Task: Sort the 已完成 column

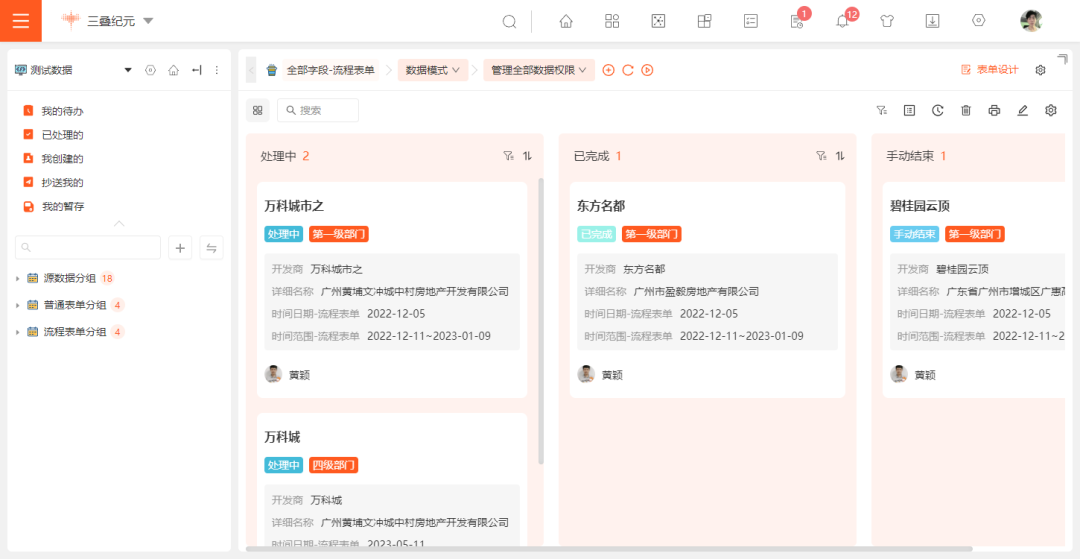Action: (840, 156)
